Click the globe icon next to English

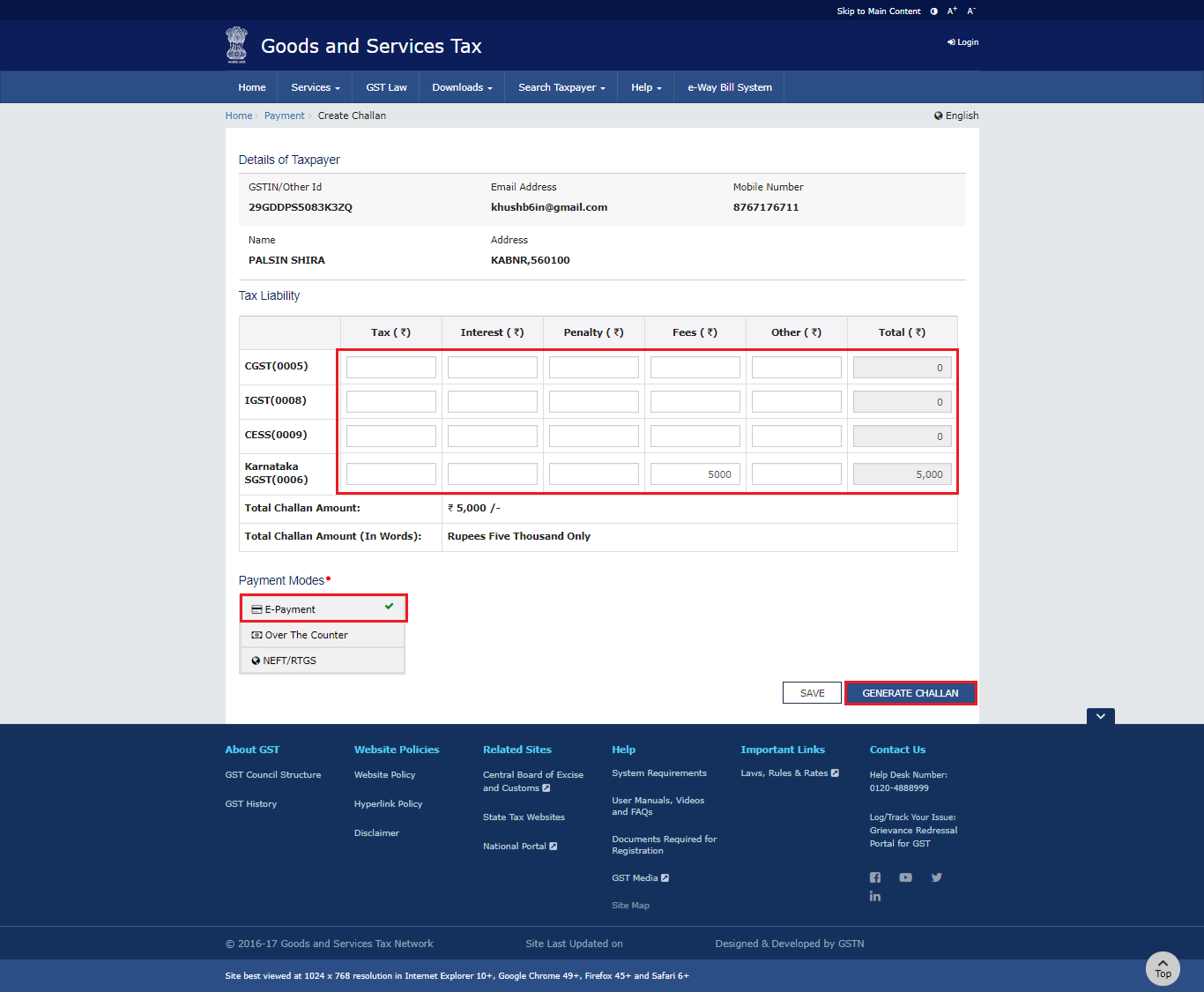(x=938, y=115)
